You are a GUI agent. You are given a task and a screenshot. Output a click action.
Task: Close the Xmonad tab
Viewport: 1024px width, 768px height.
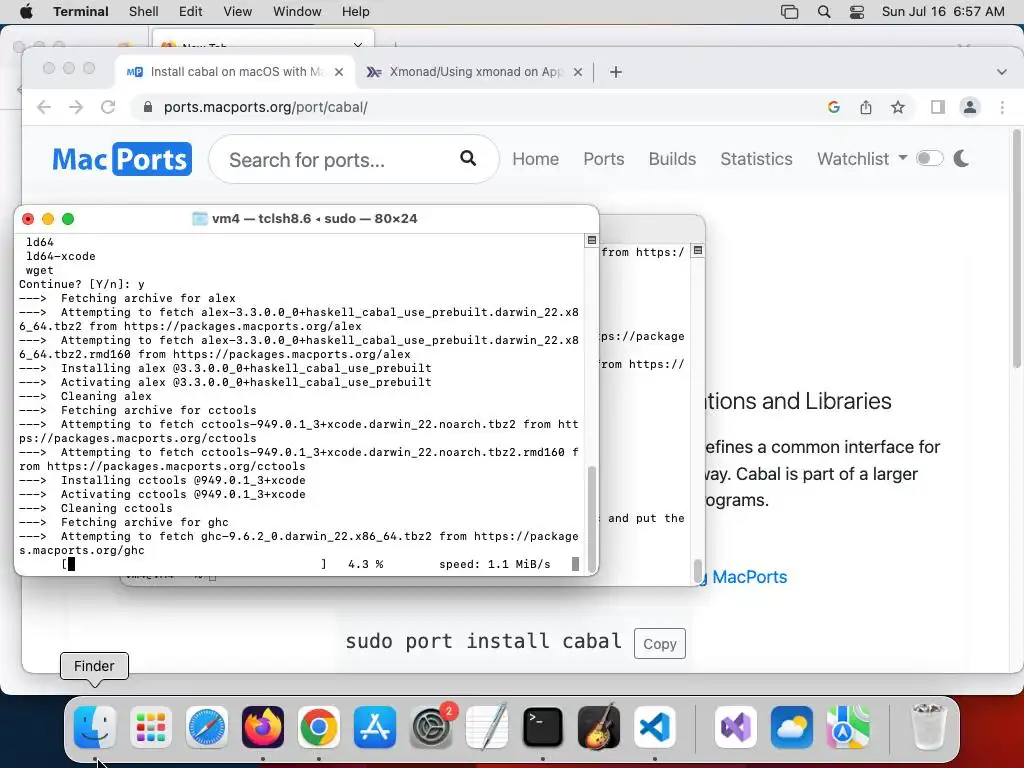click(x=577, y=72)
